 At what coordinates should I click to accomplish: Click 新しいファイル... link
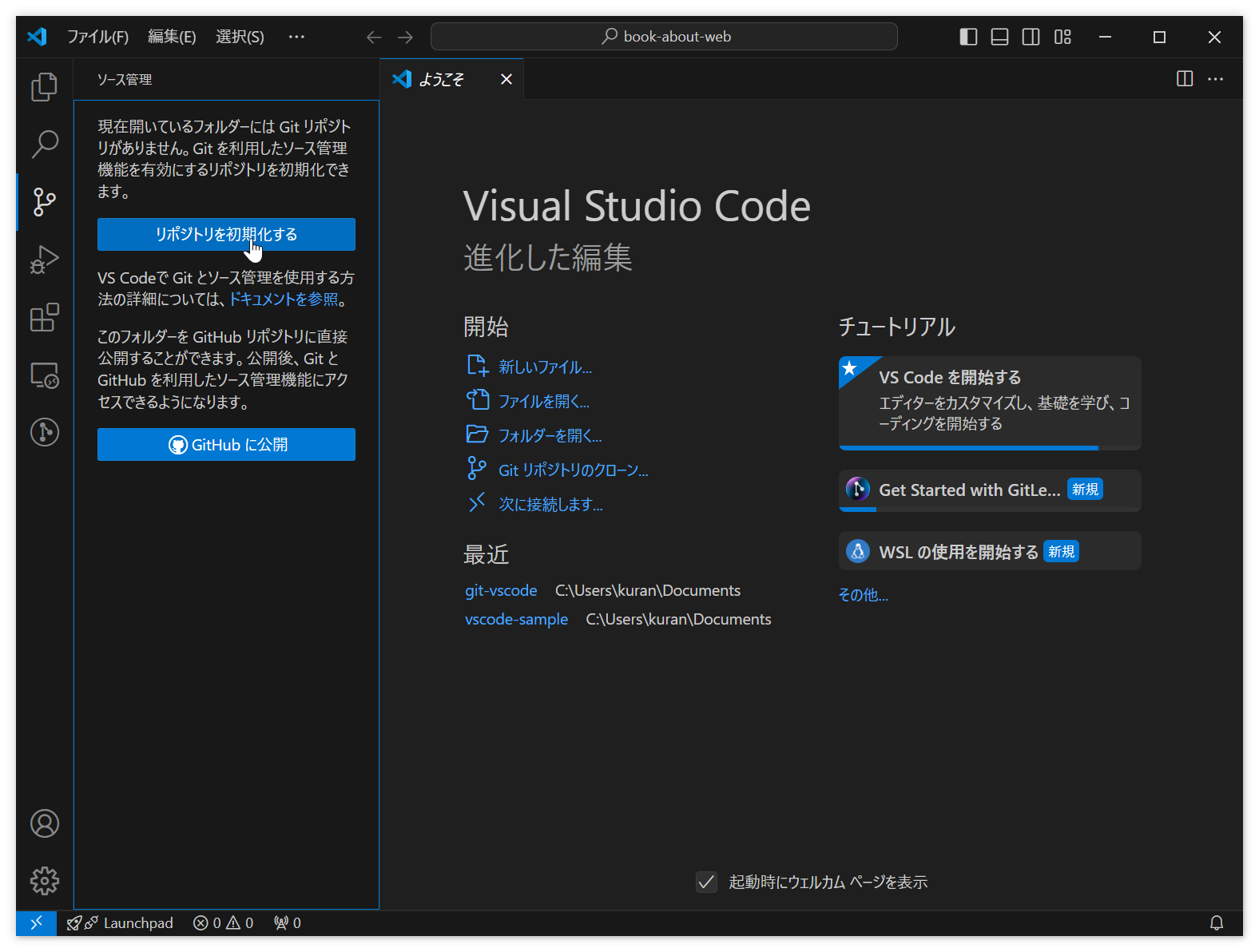(545, 367)
